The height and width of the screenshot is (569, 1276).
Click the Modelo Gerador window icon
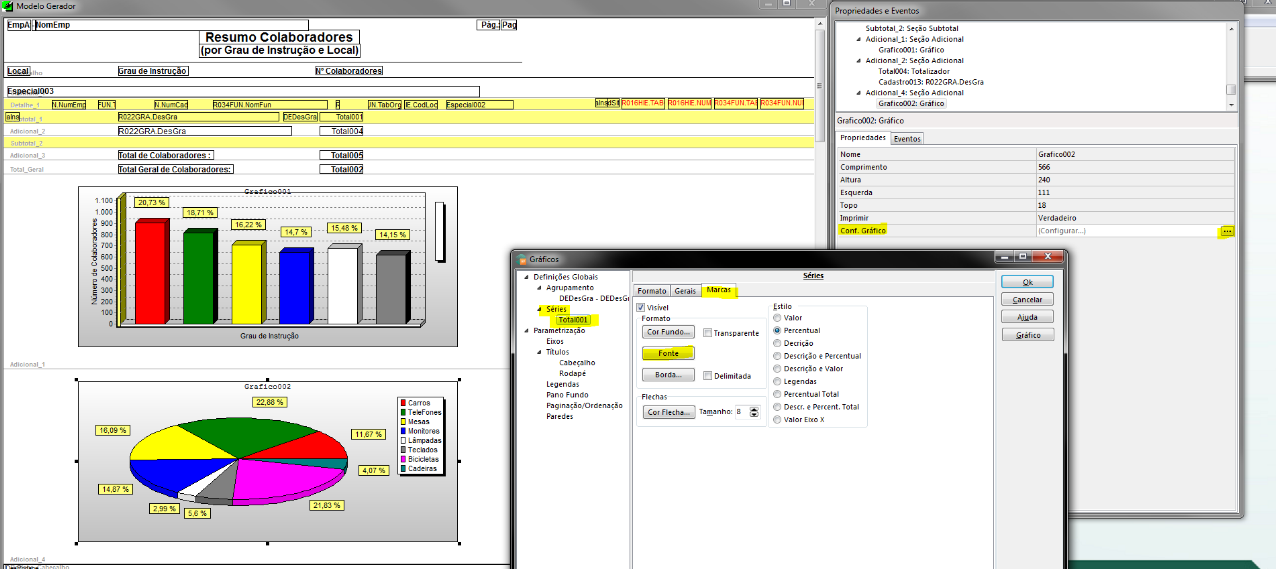tap(8, 6)
